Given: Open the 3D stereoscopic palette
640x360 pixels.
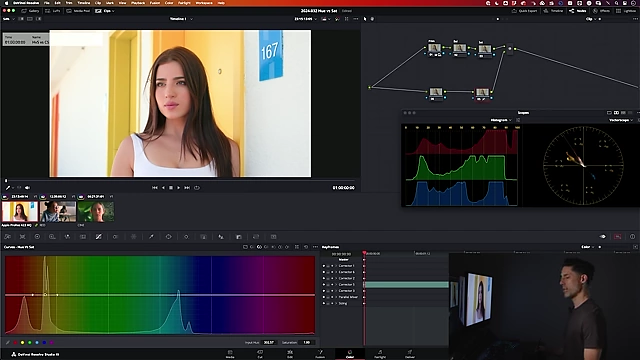Looking at the screenshot, I should point(273,237).
